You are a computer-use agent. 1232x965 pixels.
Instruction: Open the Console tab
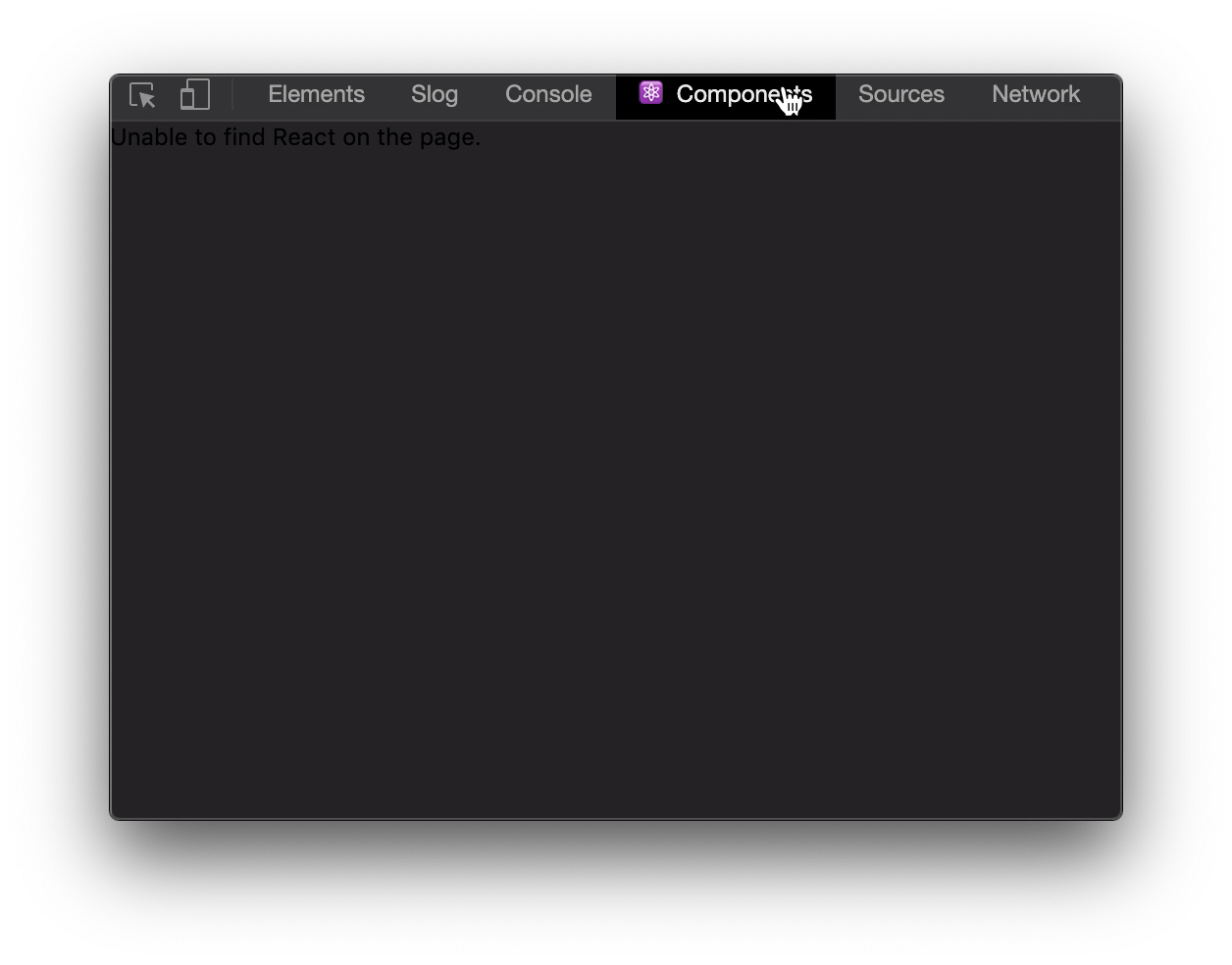click(x=547, y=94)
